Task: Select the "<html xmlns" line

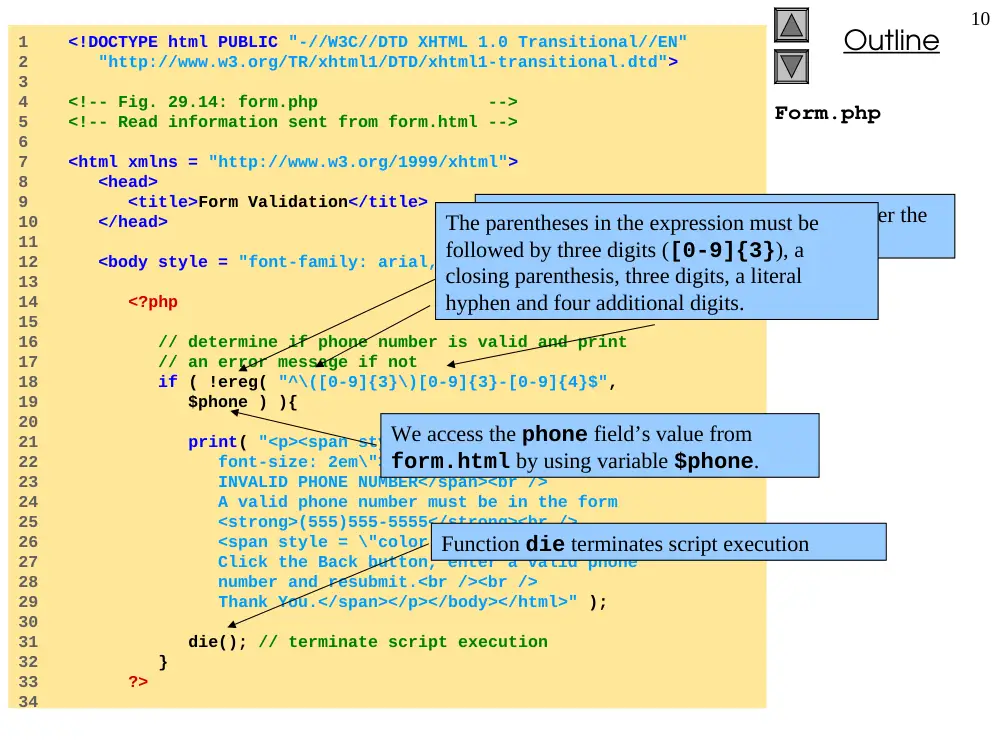Action: pos(293,162)
